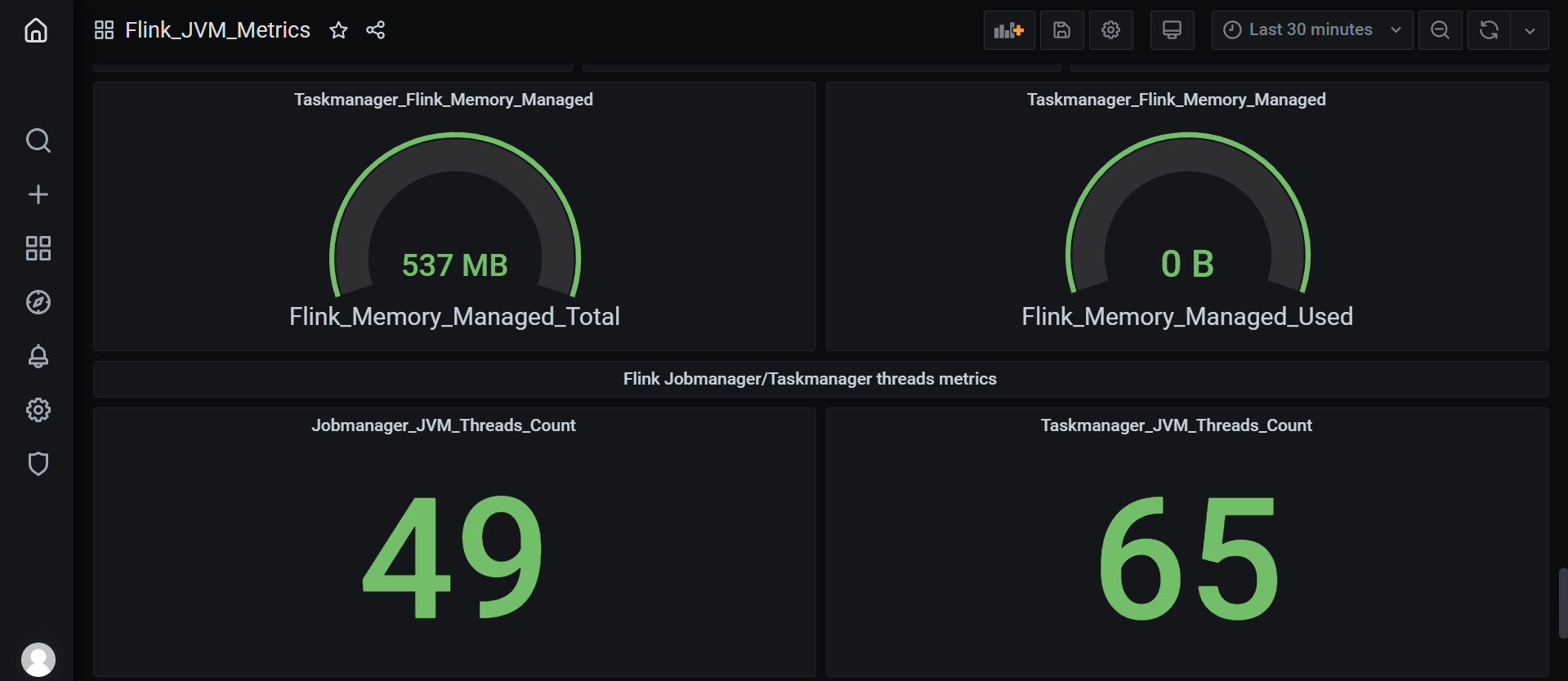Open the Explore compass icon

(38, 302)
